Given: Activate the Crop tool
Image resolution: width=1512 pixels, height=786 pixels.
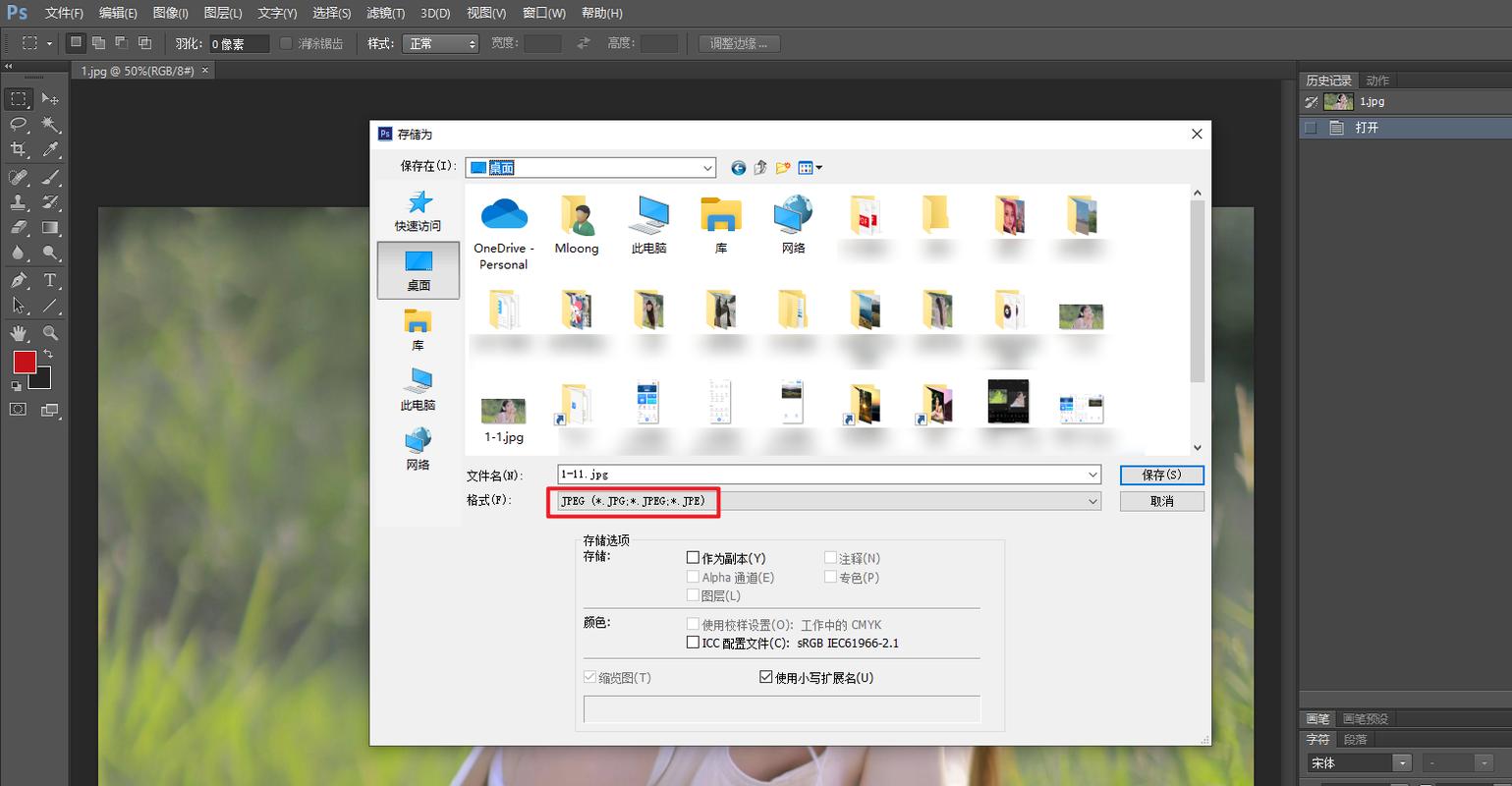Looking at the screenshot, I should coord(18,150).
